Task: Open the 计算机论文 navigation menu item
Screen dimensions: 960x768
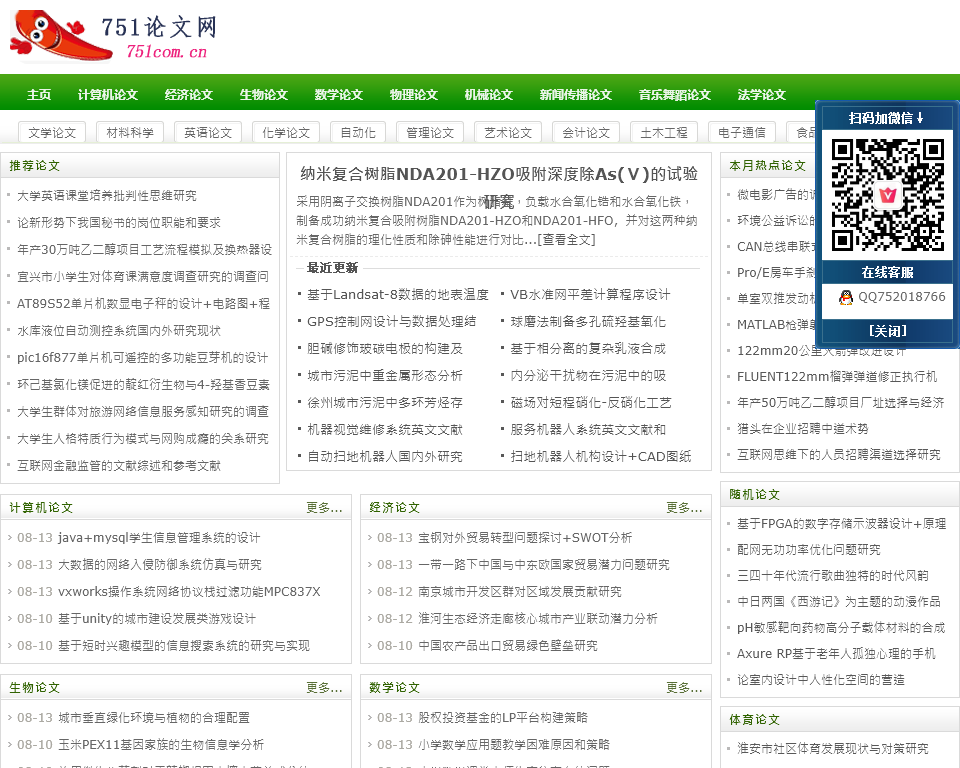Action: point(108,95)
